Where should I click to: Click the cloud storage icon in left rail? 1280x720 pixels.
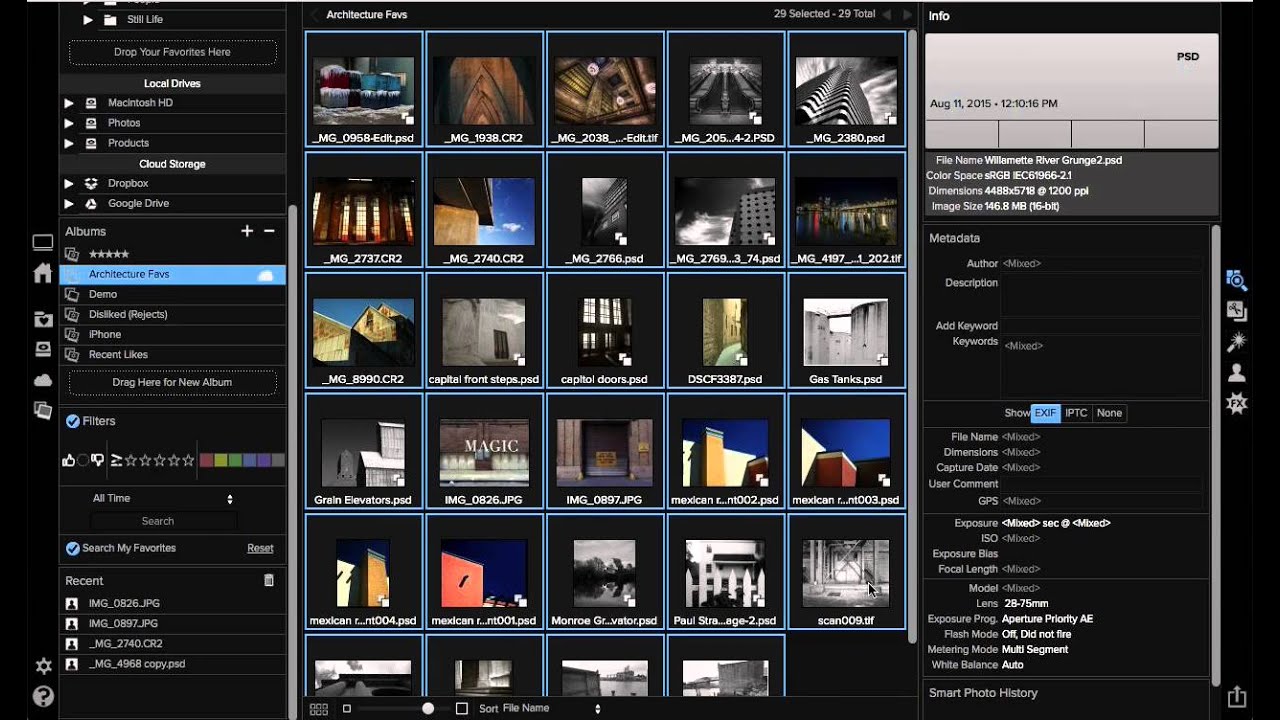pyautogui.click(x=43, y=380)
